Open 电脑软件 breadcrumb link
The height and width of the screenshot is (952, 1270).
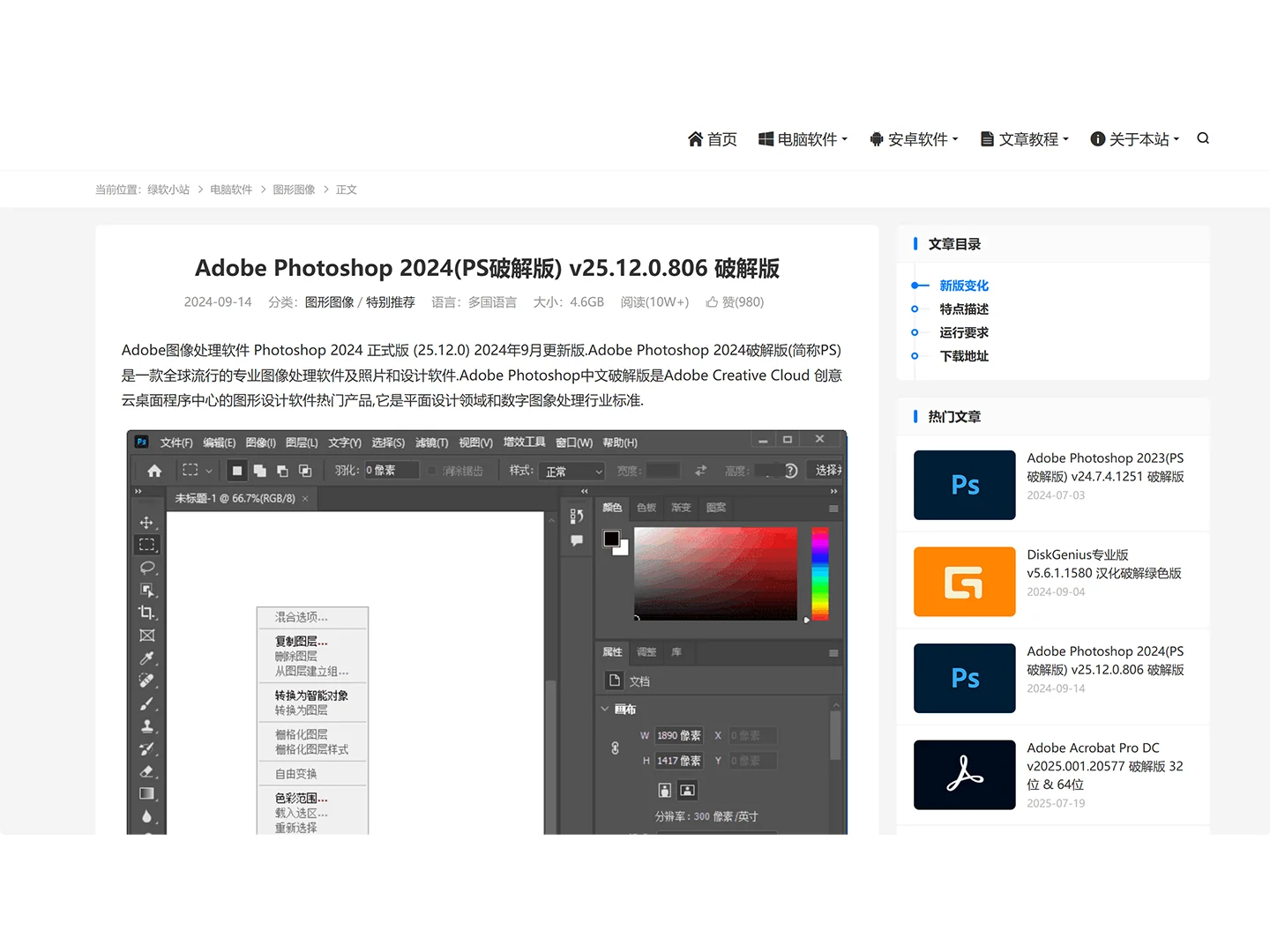tap(231, 190)
